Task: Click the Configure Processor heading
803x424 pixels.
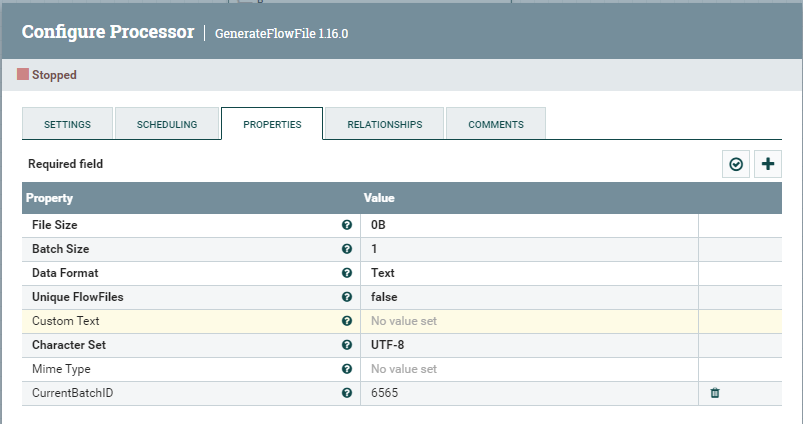Action: (108, 32)
